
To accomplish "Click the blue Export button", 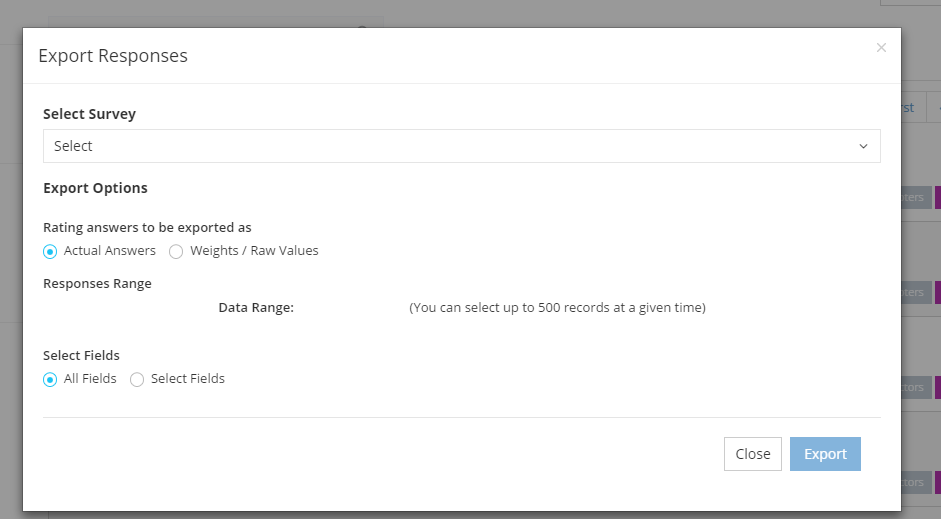I will 825,454.
